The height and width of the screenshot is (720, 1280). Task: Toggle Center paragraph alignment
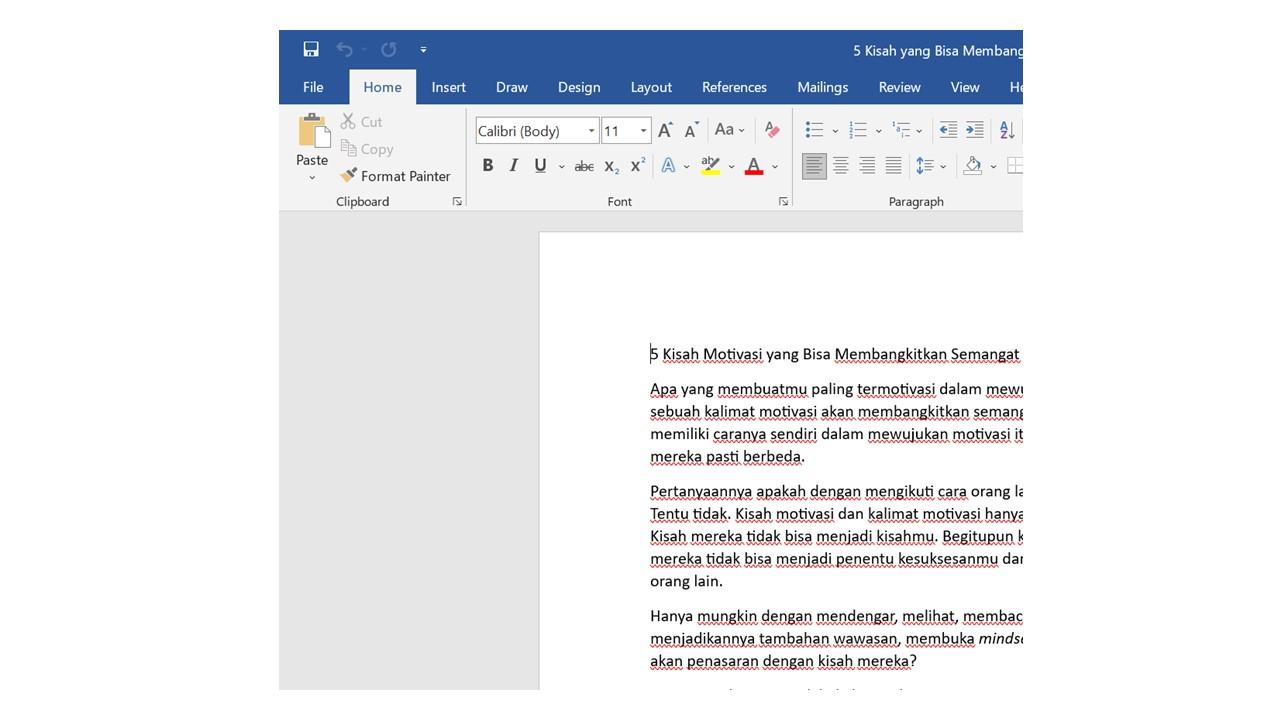point(841,166)
